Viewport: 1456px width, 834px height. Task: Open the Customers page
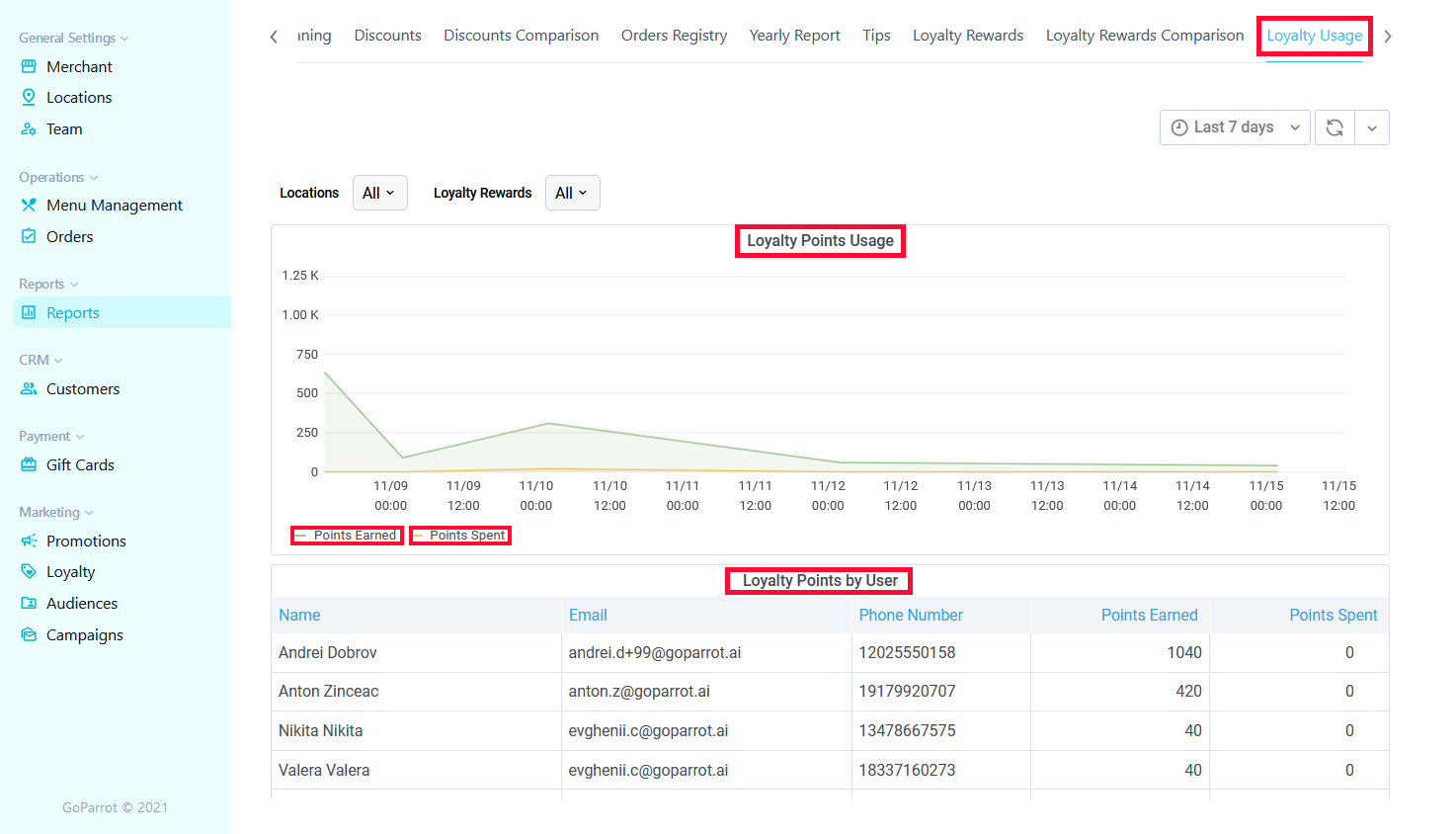83,388
